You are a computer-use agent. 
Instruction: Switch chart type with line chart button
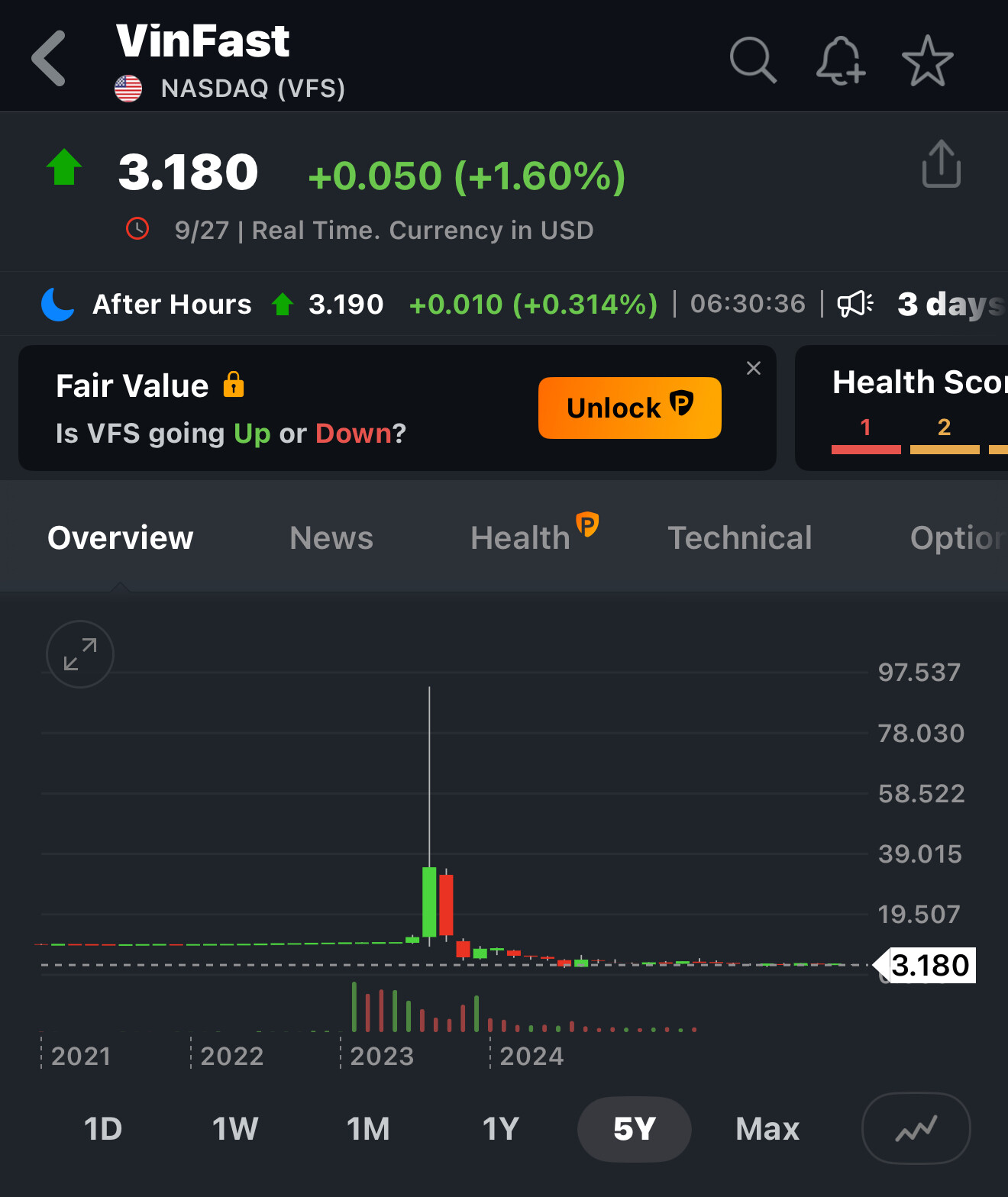(x=916, y=1128)
